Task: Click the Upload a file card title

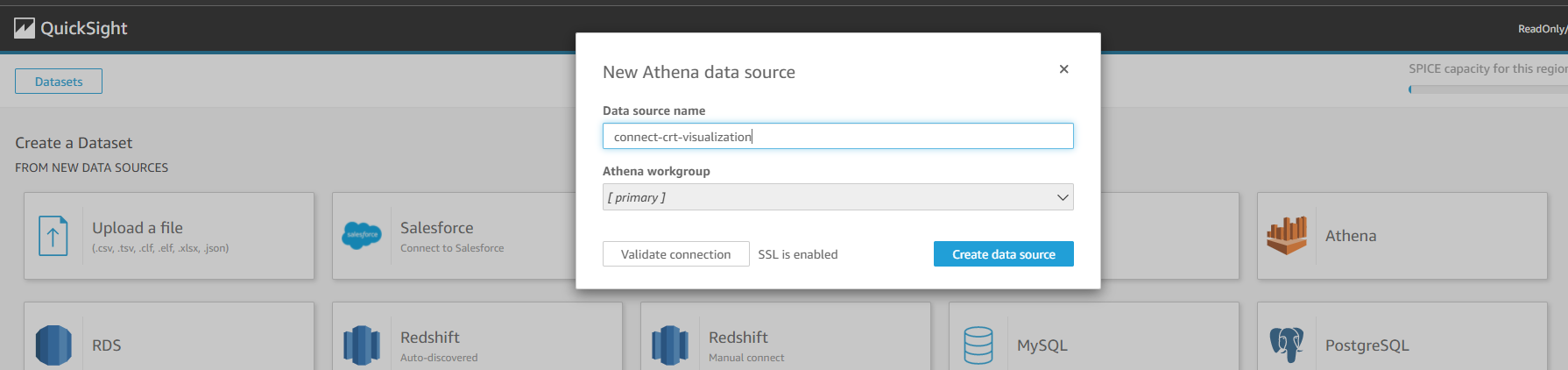Action: pyautogui.click(x=138, y=228)
